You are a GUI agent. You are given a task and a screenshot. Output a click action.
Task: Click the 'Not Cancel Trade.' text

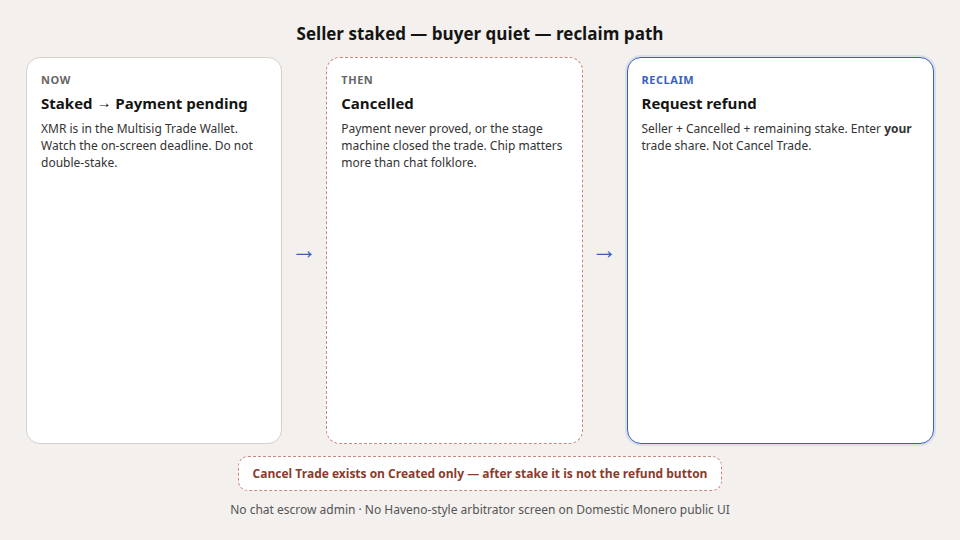click(x=762, y=146)
